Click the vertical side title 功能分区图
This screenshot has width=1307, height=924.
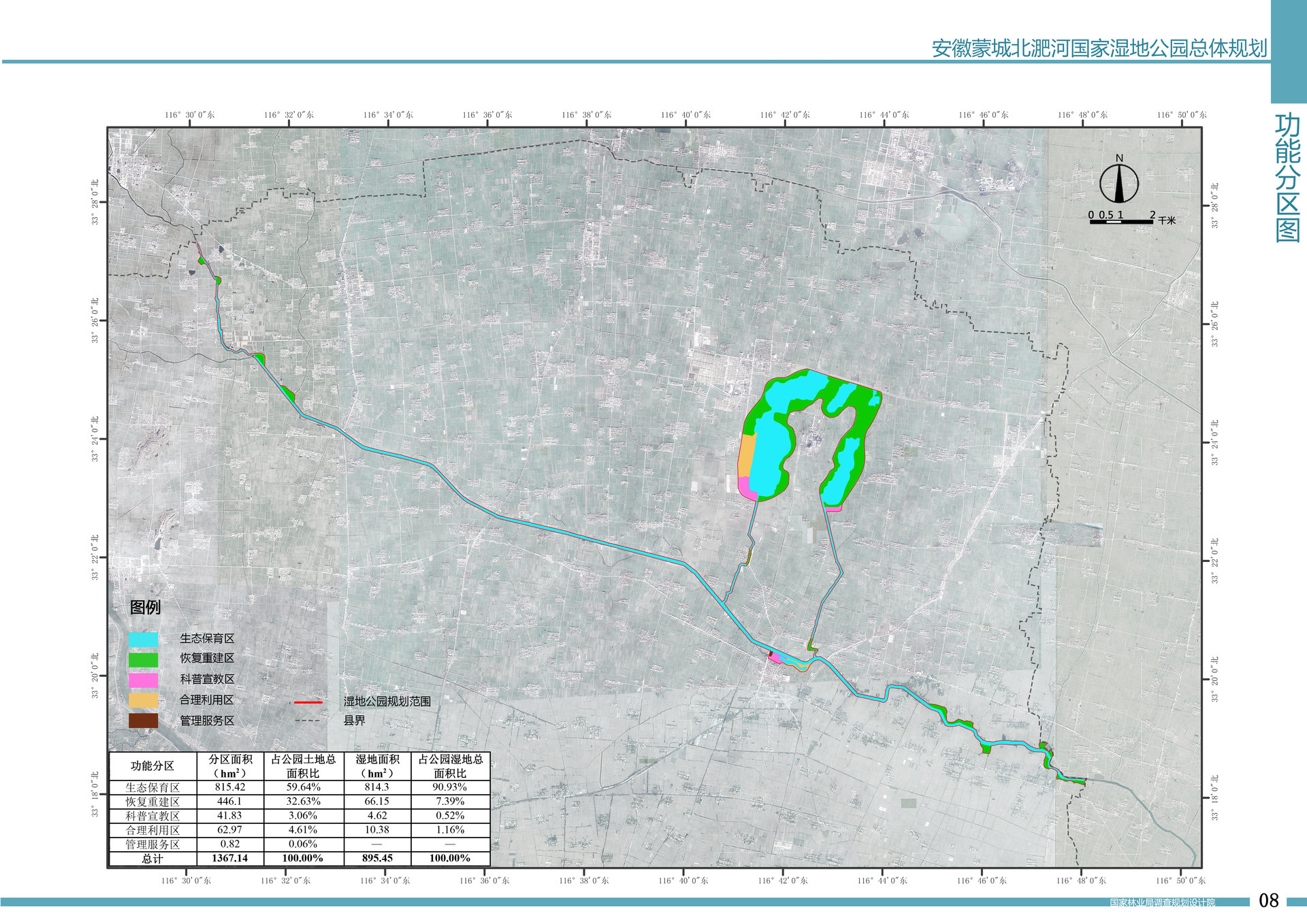coord(1287,178)
